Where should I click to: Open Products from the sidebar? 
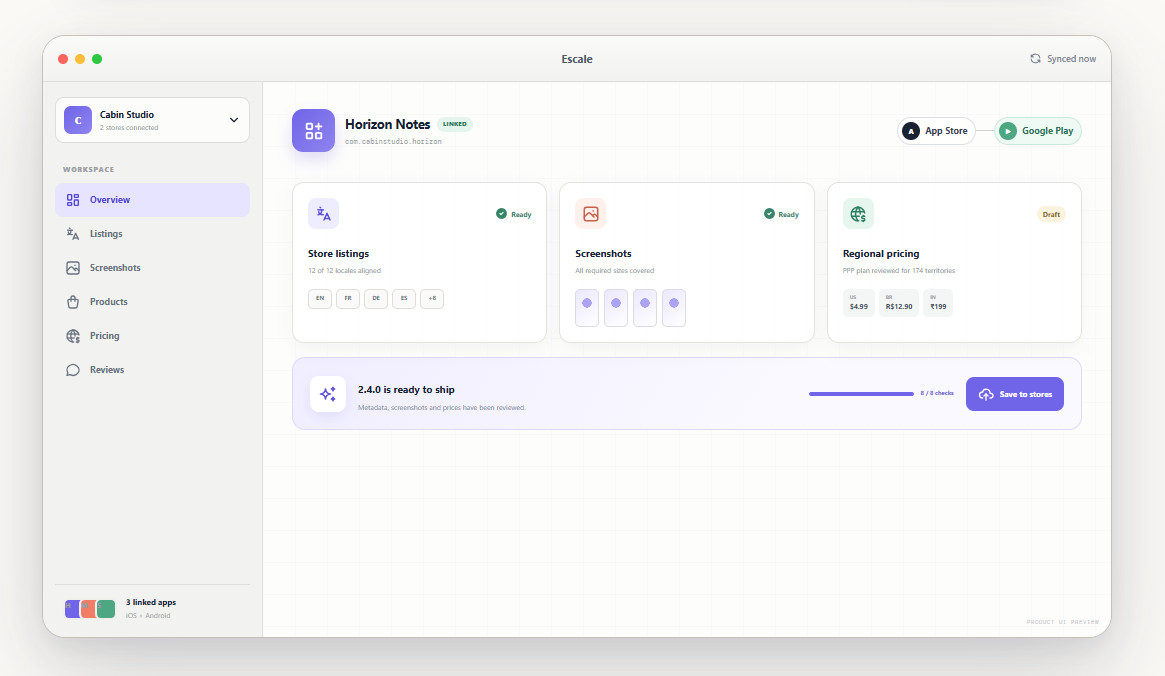(x=152, y=302)
